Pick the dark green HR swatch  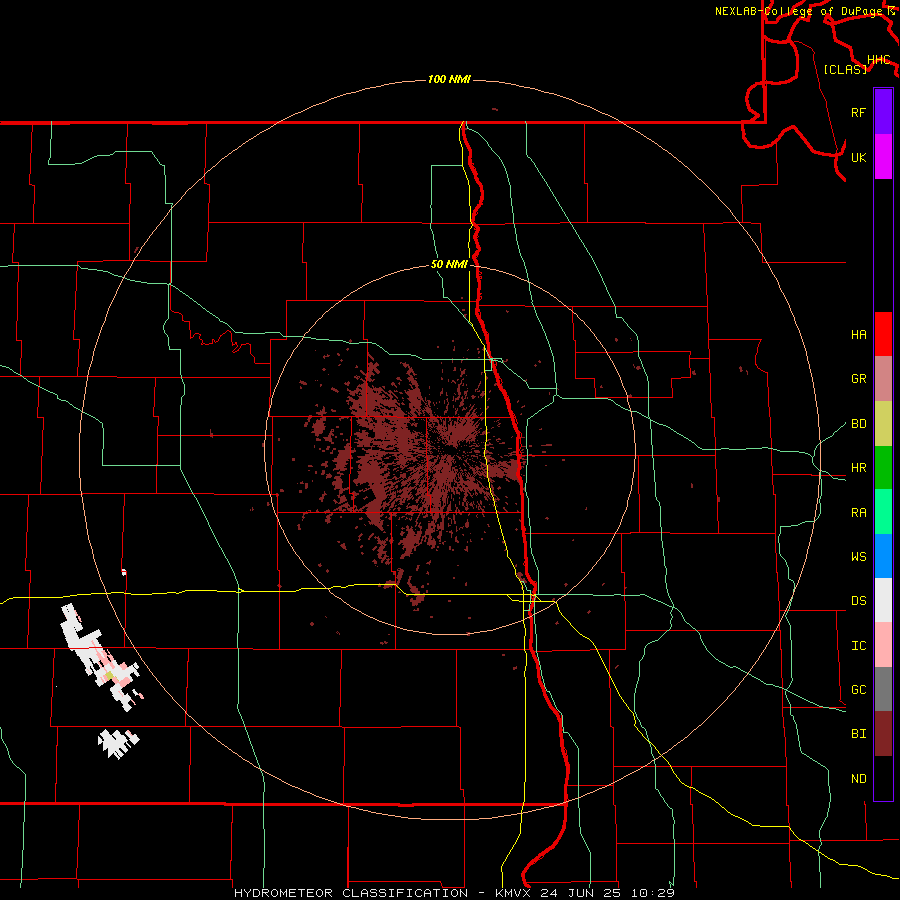click(883, 467)
